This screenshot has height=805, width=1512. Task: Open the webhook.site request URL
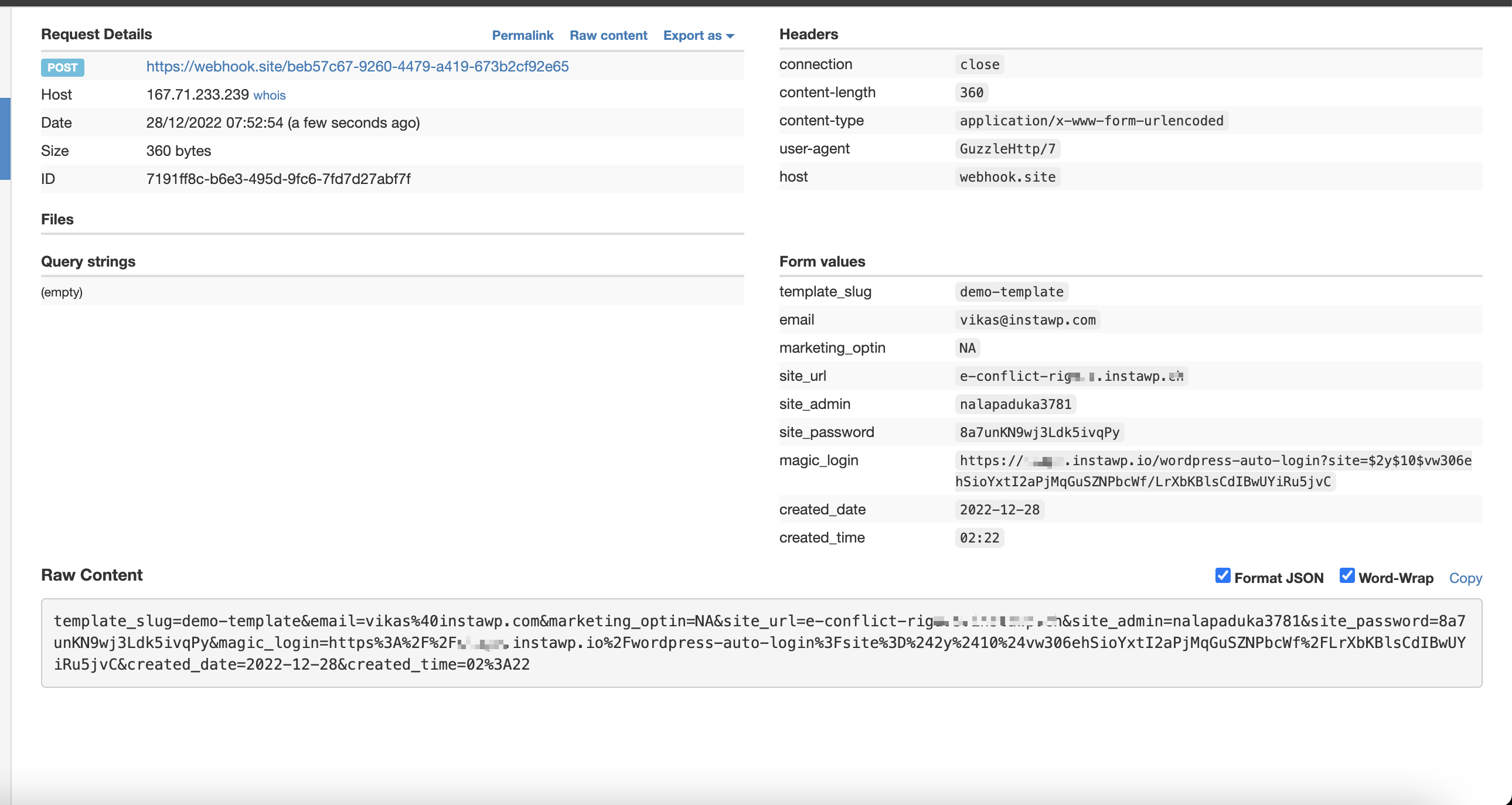[357, 66]
